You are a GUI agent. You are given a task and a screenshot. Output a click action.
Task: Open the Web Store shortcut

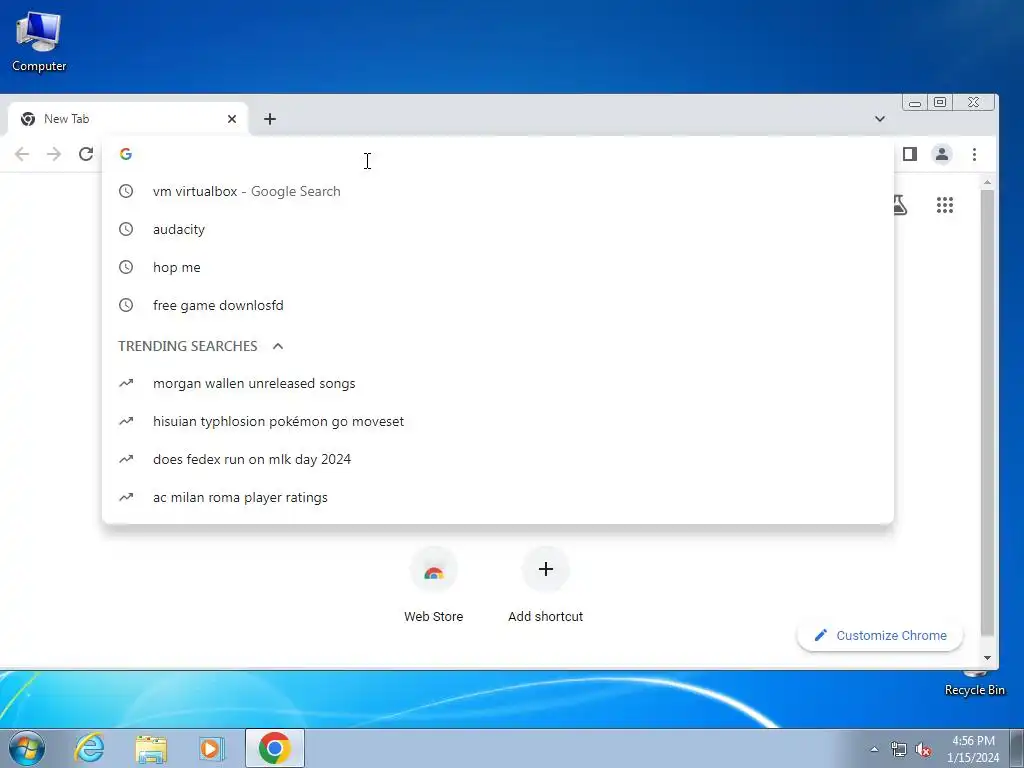(x=434, y=585)
